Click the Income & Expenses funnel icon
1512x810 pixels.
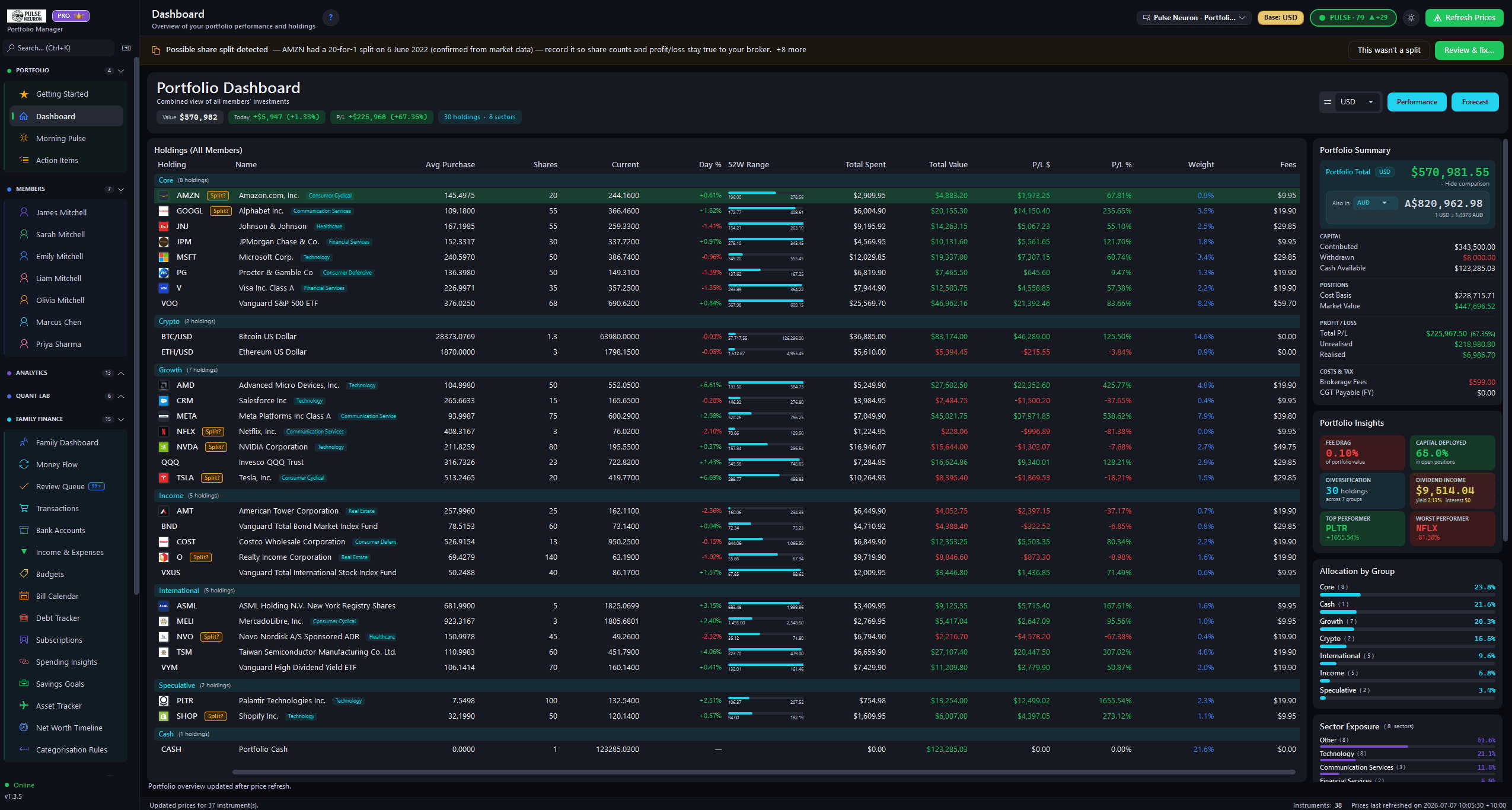pyautogui.click(x=24, y=552)
